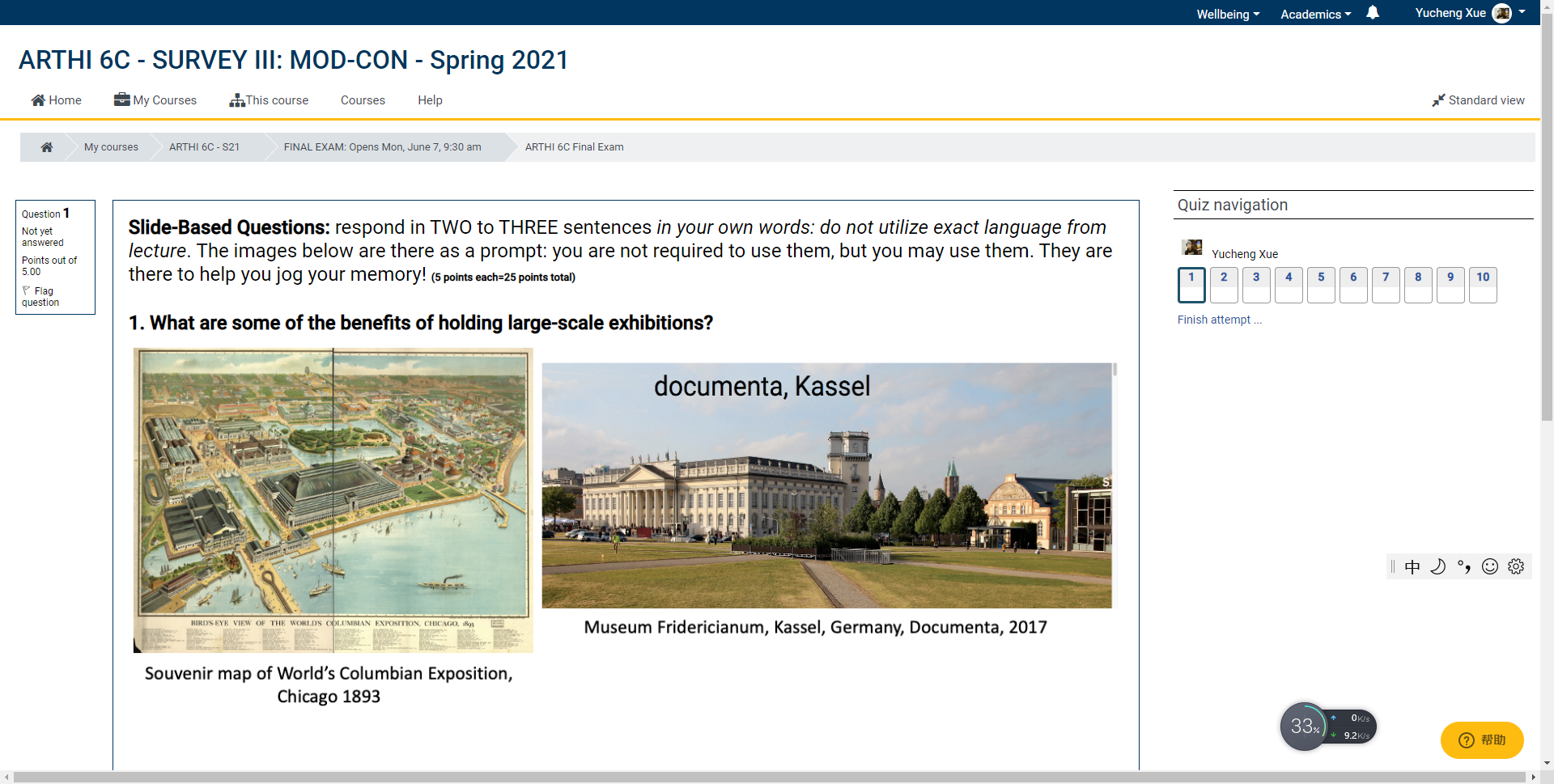Click ARTHI 6C - S21 breadcrumb

[x=204, y=147]
